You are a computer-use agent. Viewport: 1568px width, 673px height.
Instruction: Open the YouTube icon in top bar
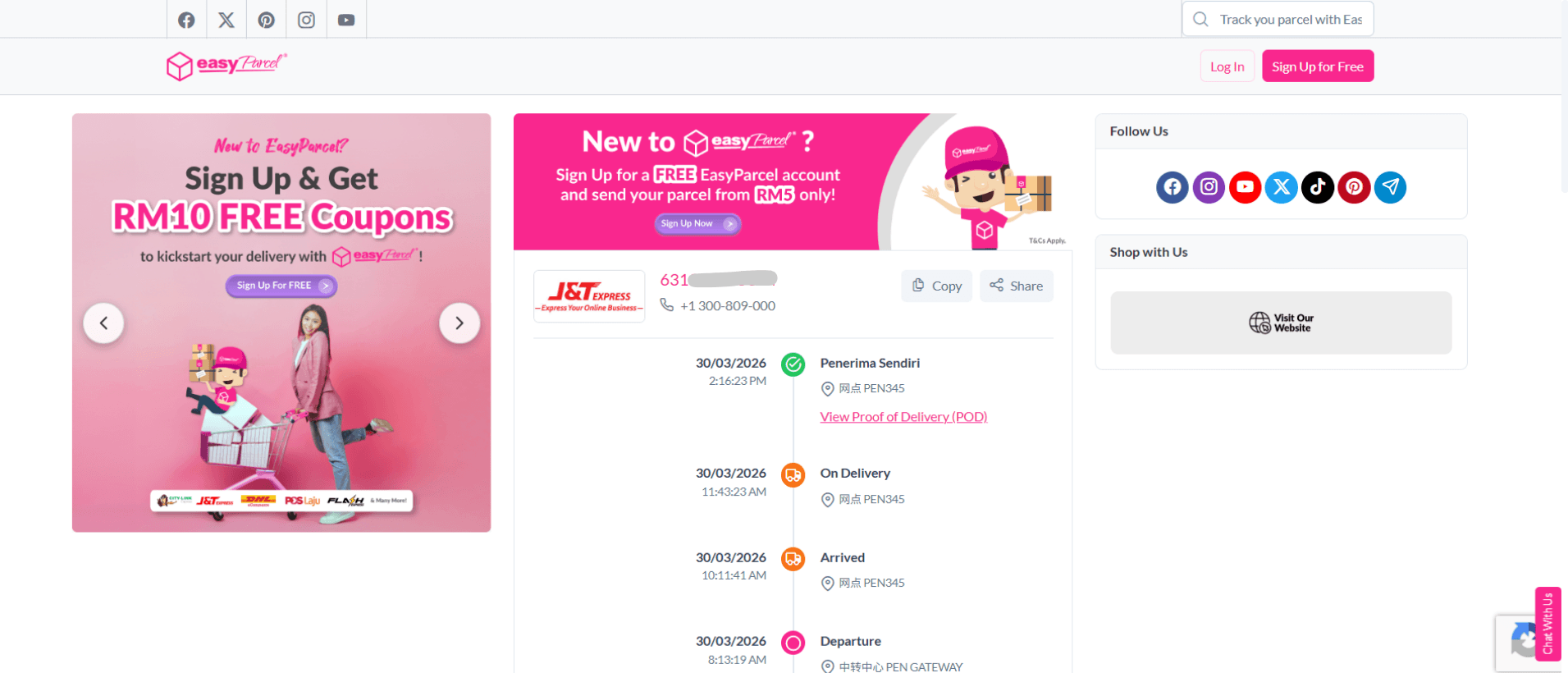[346, 20]
